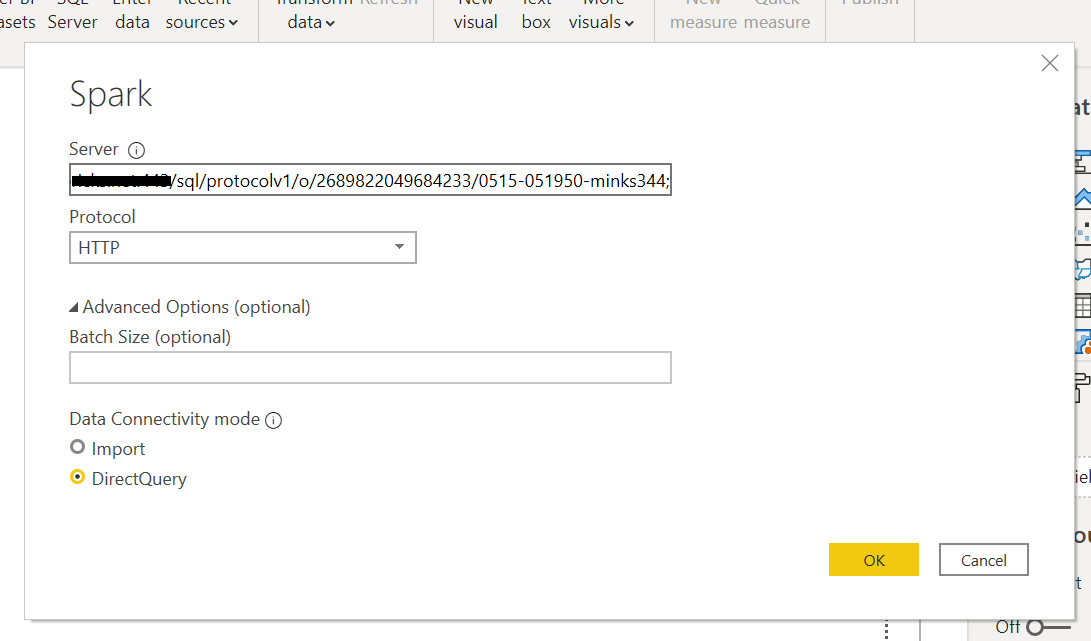This screenshot has height=641, width=1091.
Task: Click the Server address input field
Action: pyautogui.click(x=370, y=180)
